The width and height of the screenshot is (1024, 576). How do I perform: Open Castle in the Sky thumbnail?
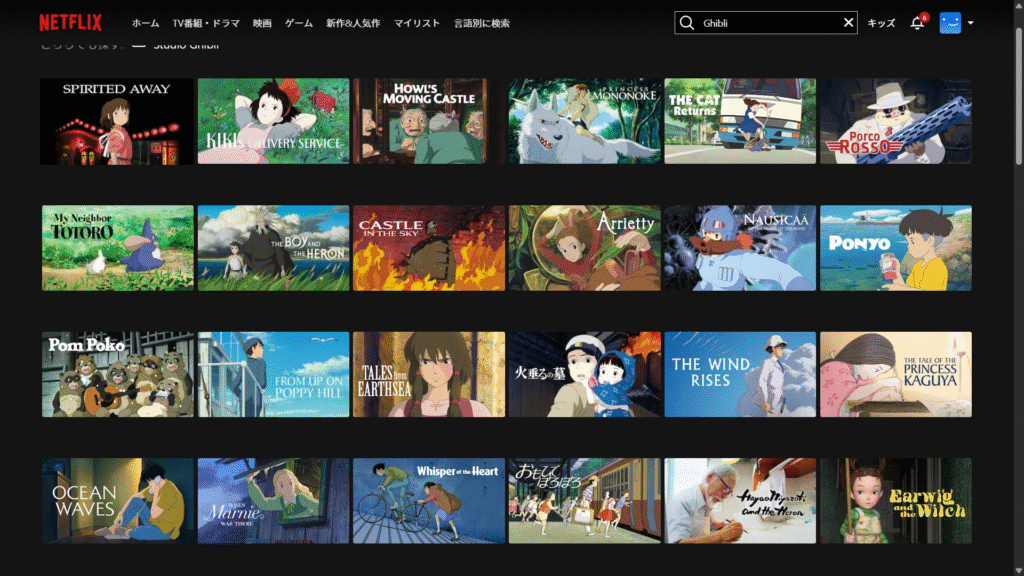point(429,248)
